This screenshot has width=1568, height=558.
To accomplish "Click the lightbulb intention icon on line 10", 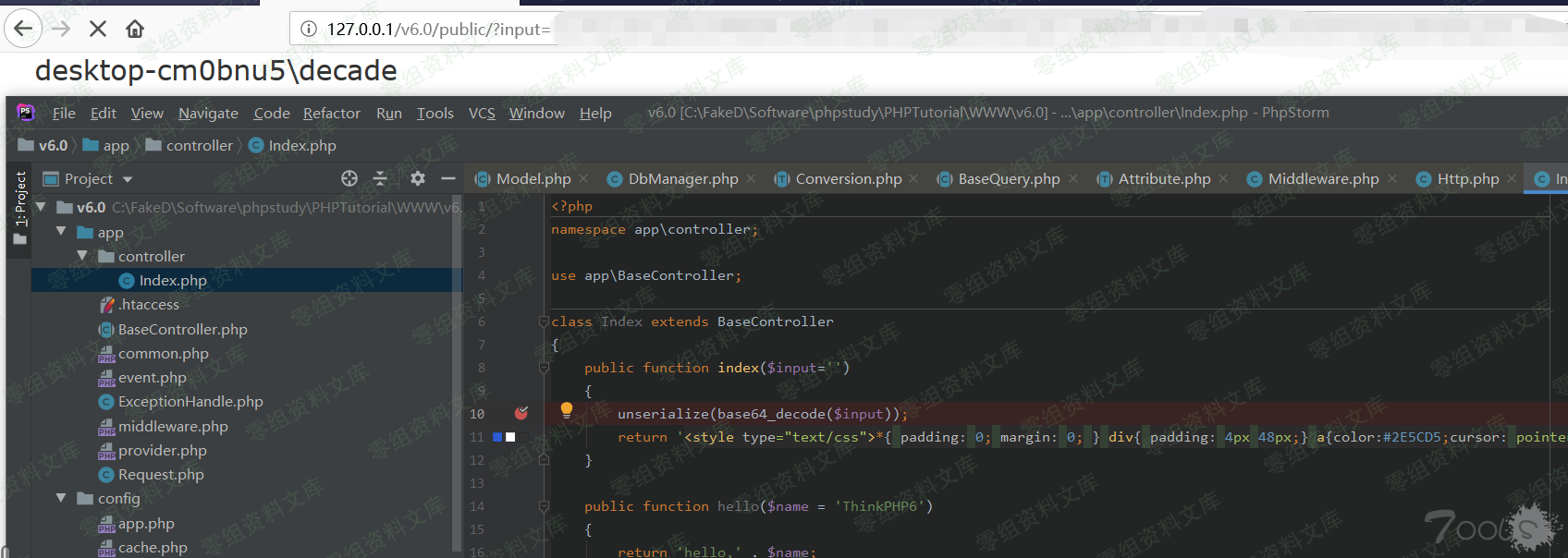I will pos(567,410).
